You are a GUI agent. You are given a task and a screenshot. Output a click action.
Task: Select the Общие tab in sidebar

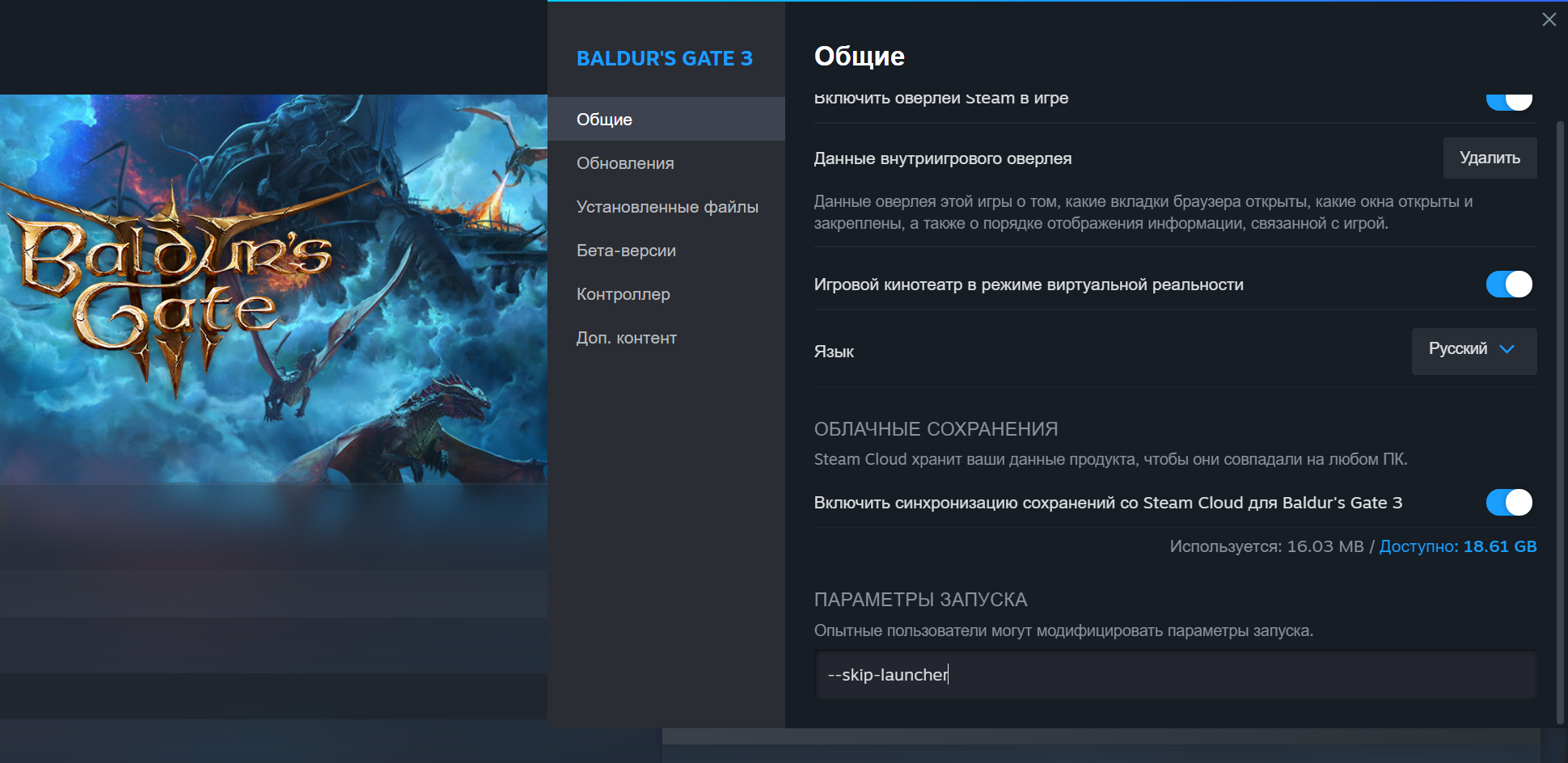click(666, 120)
